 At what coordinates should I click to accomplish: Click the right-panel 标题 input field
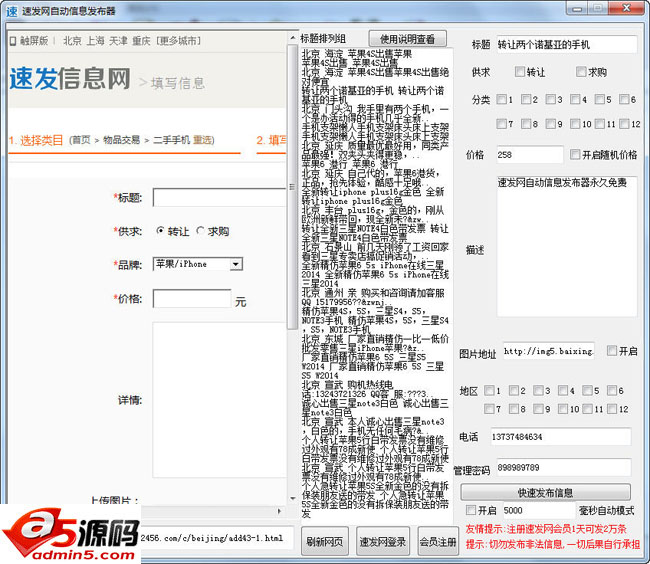tap(566, 44)
